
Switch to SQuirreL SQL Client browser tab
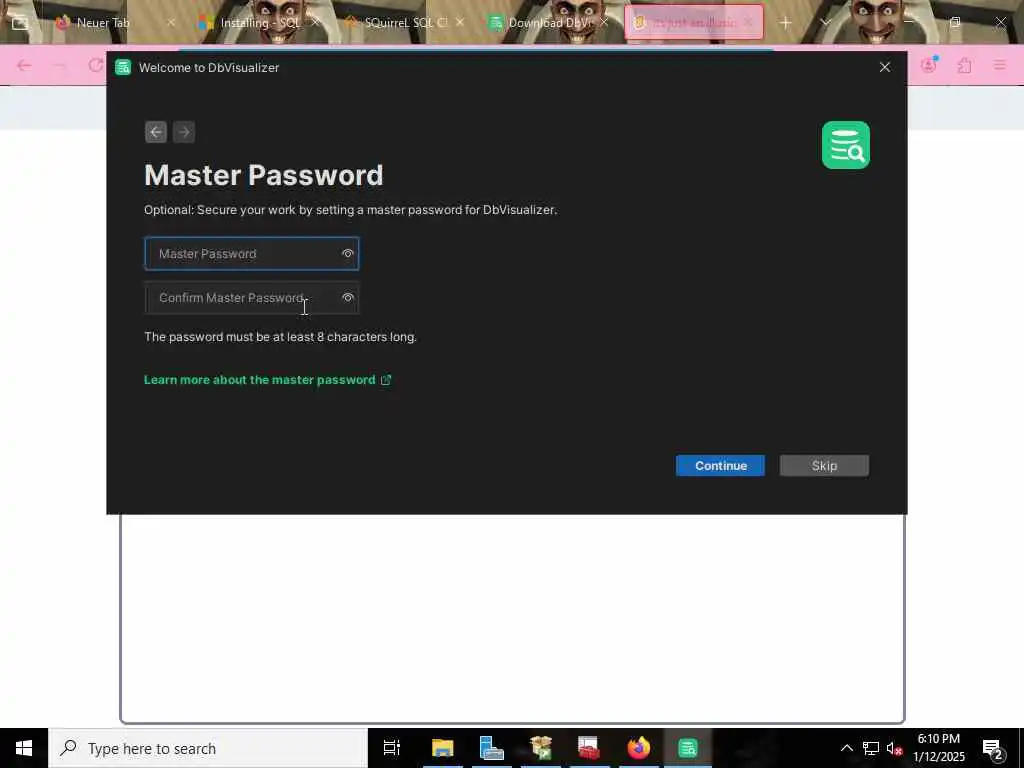pyautogui.click(x=404, y=23)
